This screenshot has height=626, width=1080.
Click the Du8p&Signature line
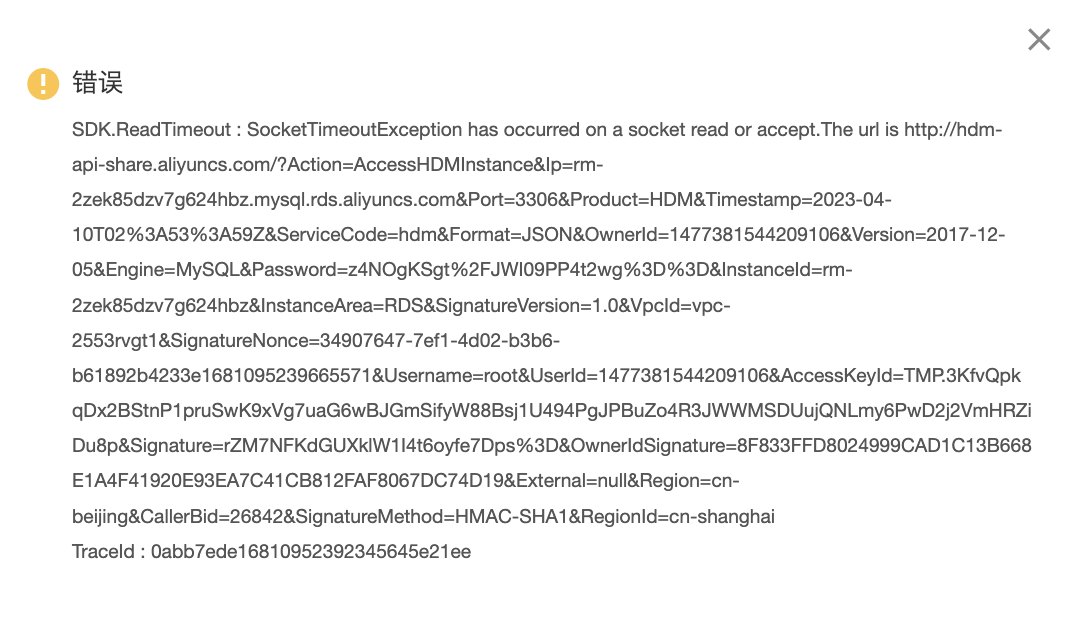click(551, 446)
